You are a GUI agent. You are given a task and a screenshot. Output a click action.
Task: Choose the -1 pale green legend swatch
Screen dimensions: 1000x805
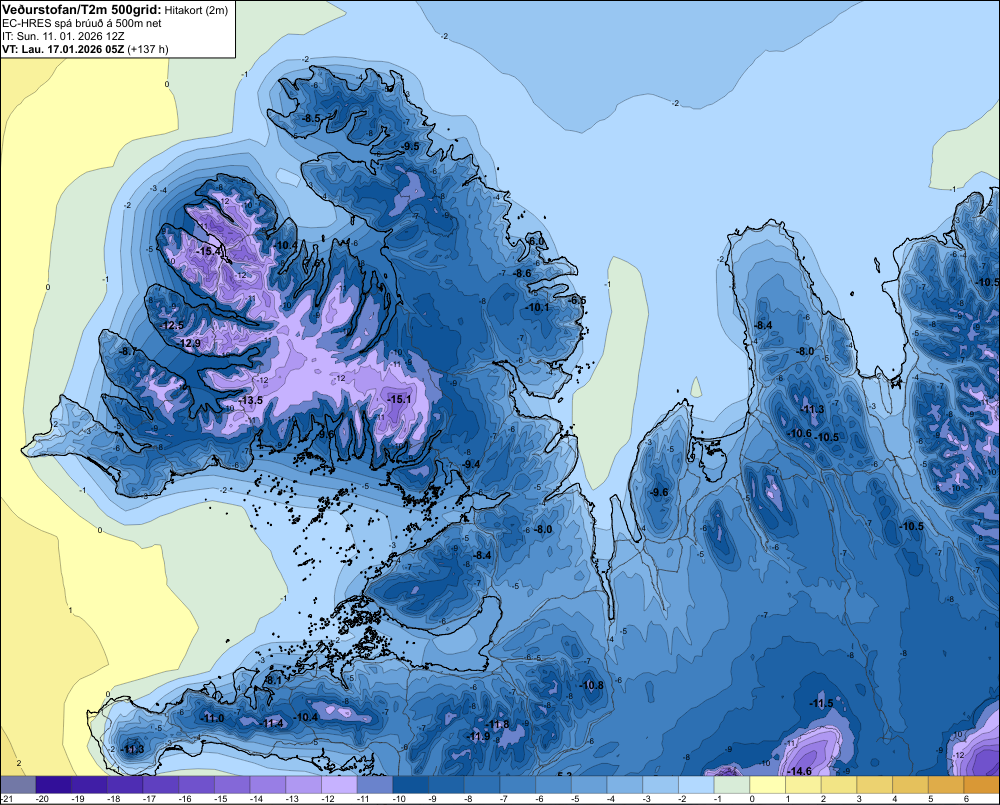pyautogui.click(x=732, y=785)
